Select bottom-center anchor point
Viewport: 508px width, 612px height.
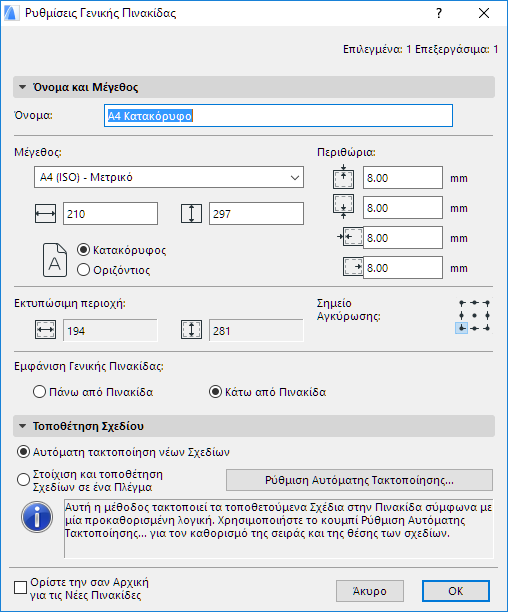[474, 328]
